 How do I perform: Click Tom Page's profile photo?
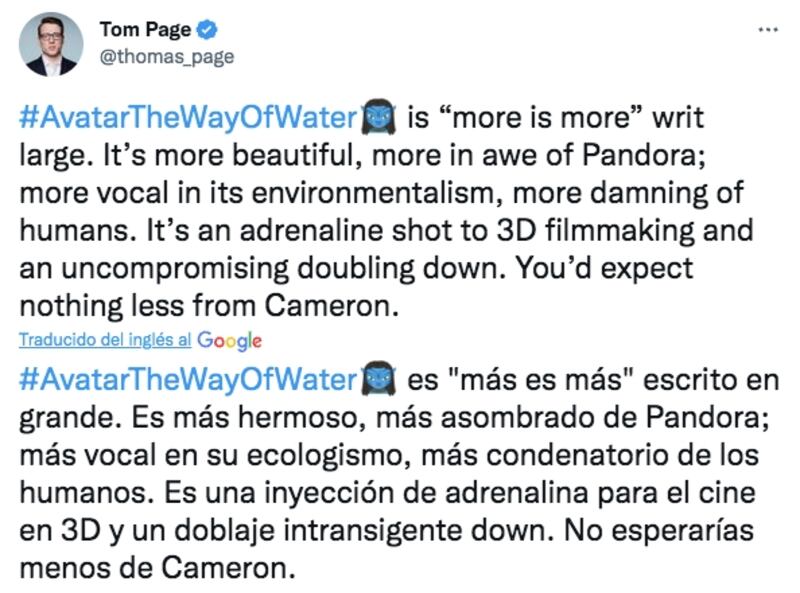point(53,43)
